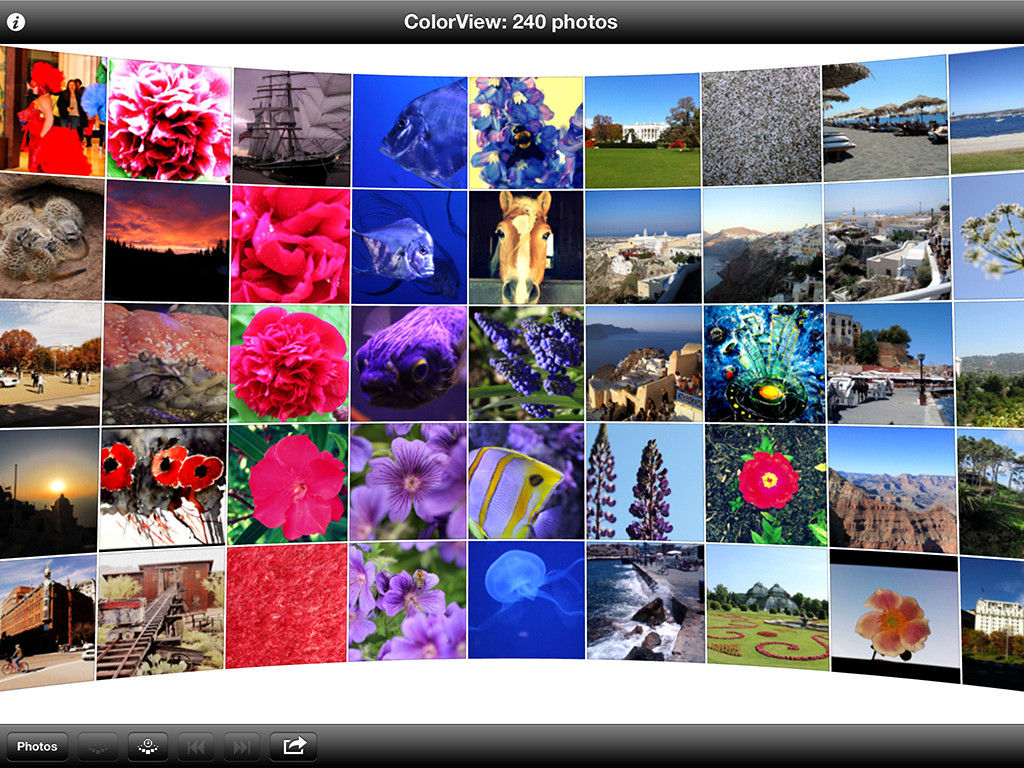Viewport: 1024px width, 768px height.
Task: Open the brick building with cyclist photo
Action: pyautogui.click(x=48, y=622)
